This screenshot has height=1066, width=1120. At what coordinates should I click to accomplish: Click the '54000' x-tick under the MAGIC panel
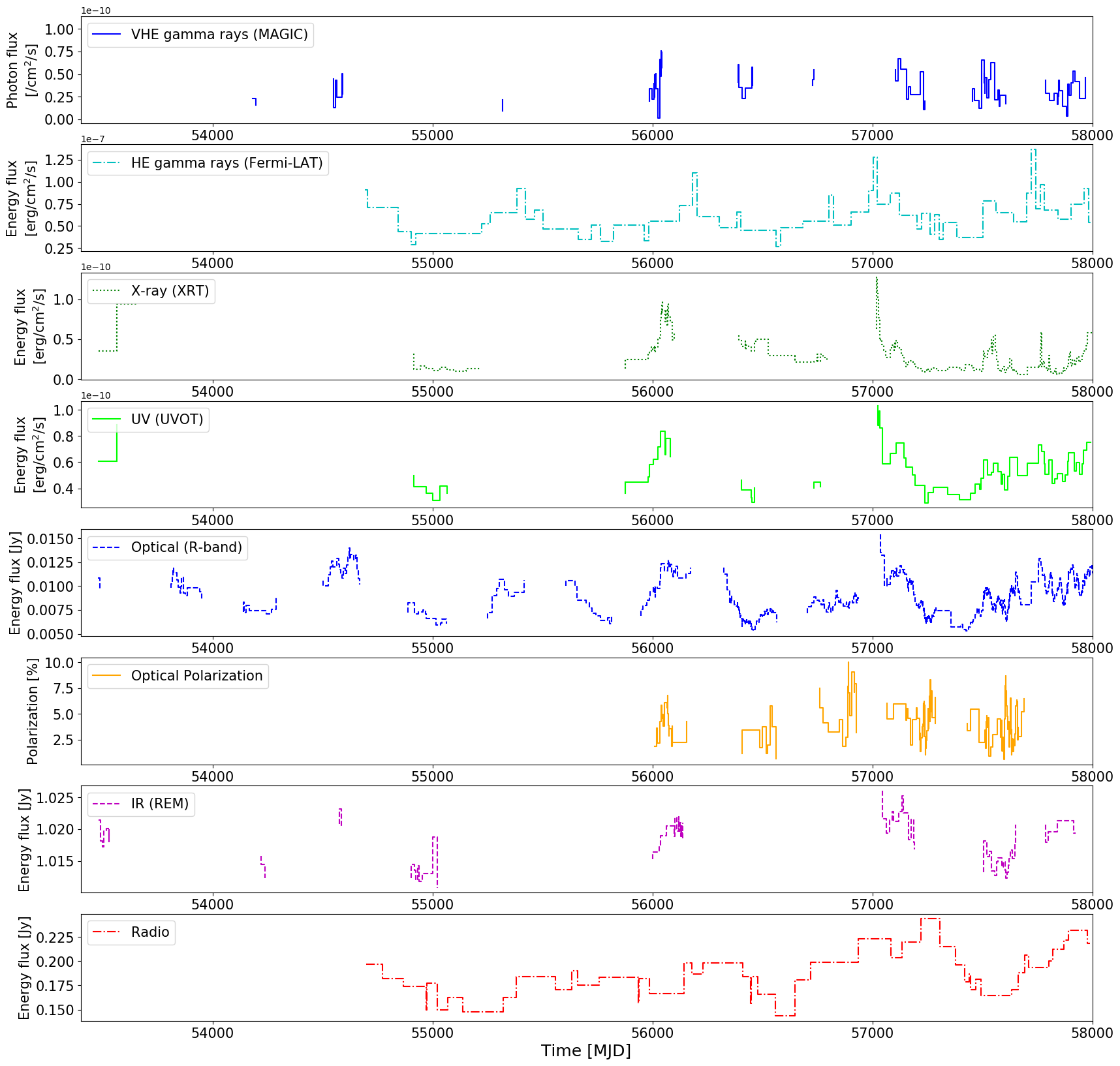[x=213, y=136]
